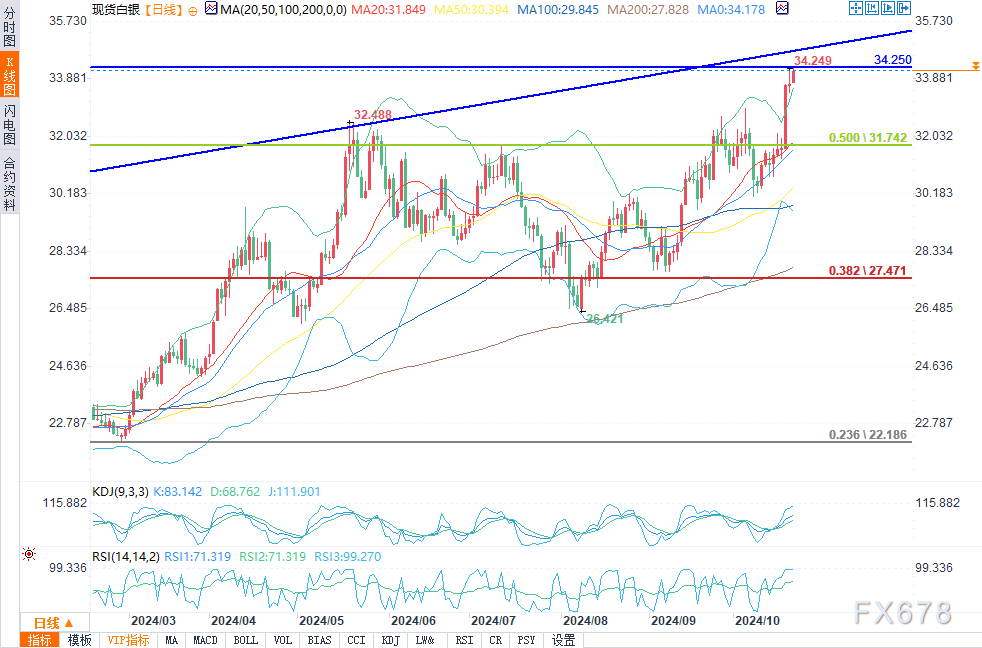Image resolution: width=982 pixels, height=648 pixels.
Task: Click the 2024/06 date axis label
Action: [x=413, y=620]
